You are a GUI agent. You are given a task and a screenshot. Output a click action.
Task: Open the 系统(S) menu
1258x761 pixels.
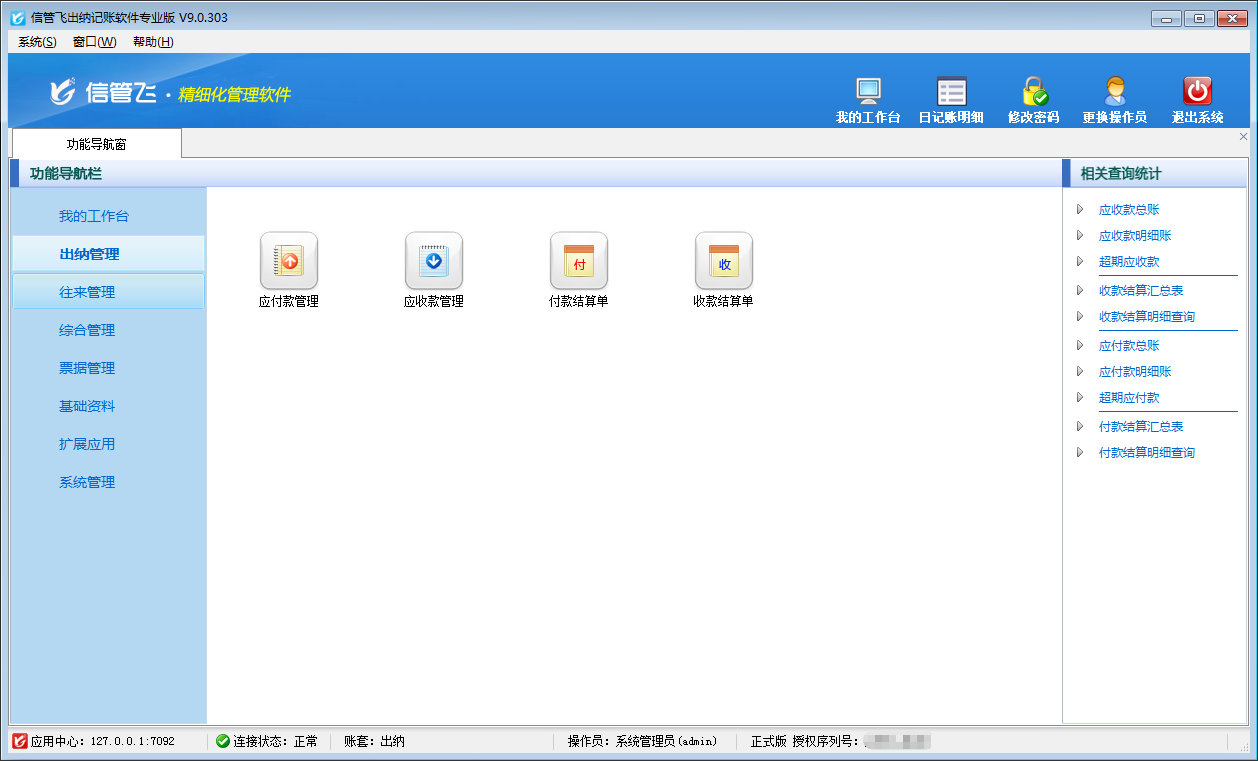click(x=37, y=42)
